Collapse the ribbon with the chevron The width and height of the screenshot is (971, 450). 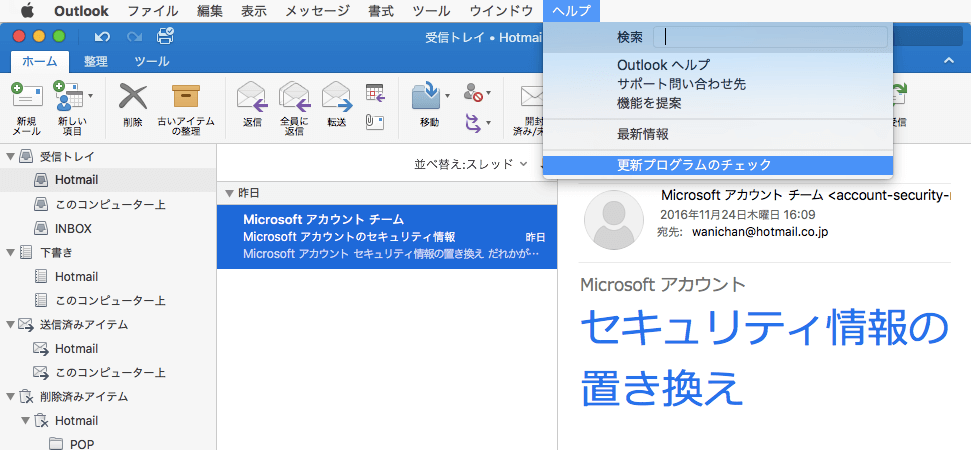(x=947, y=60)
